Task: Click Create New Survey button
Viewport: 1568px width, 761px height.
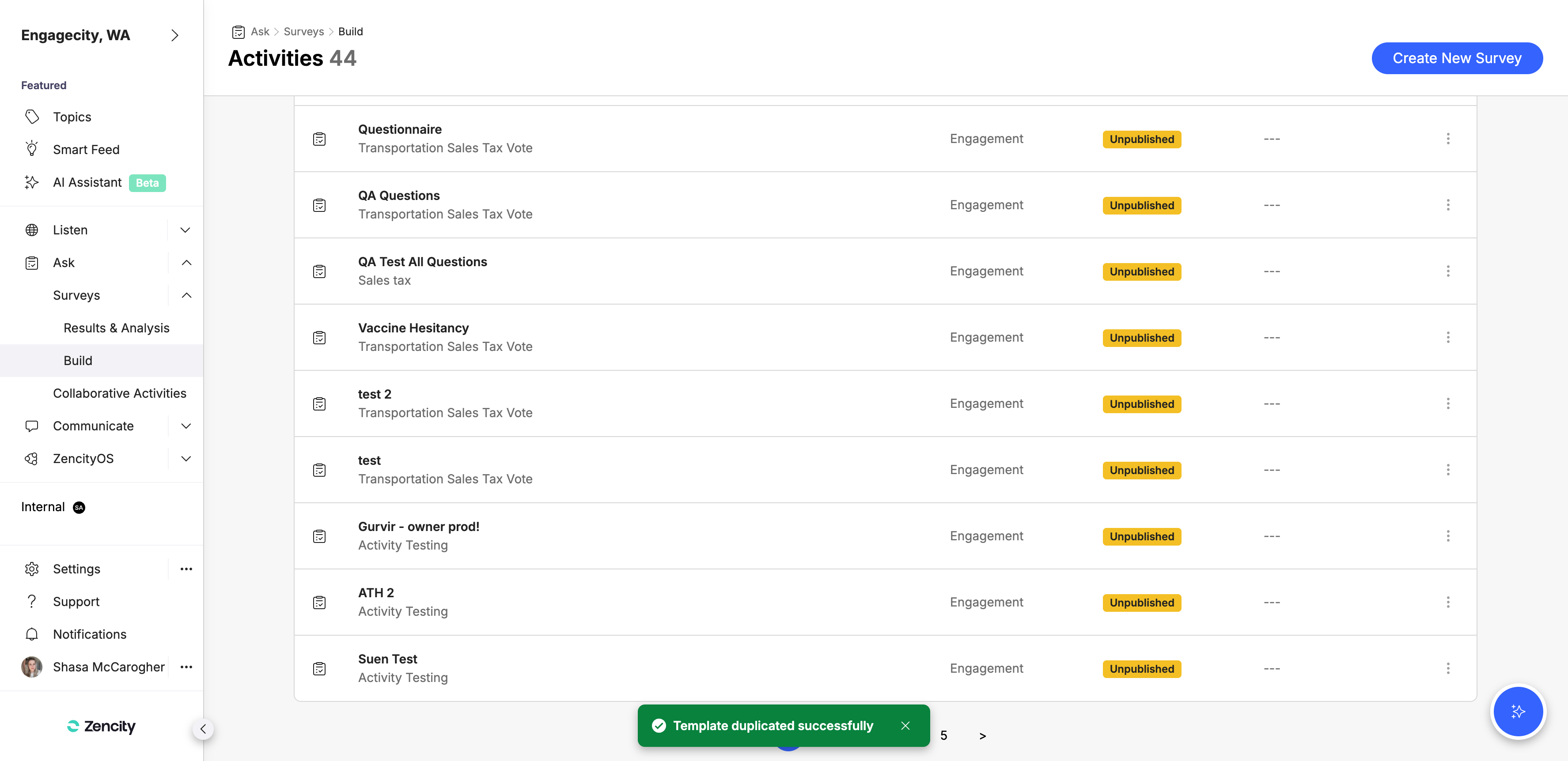Action: coord(1457,58)
